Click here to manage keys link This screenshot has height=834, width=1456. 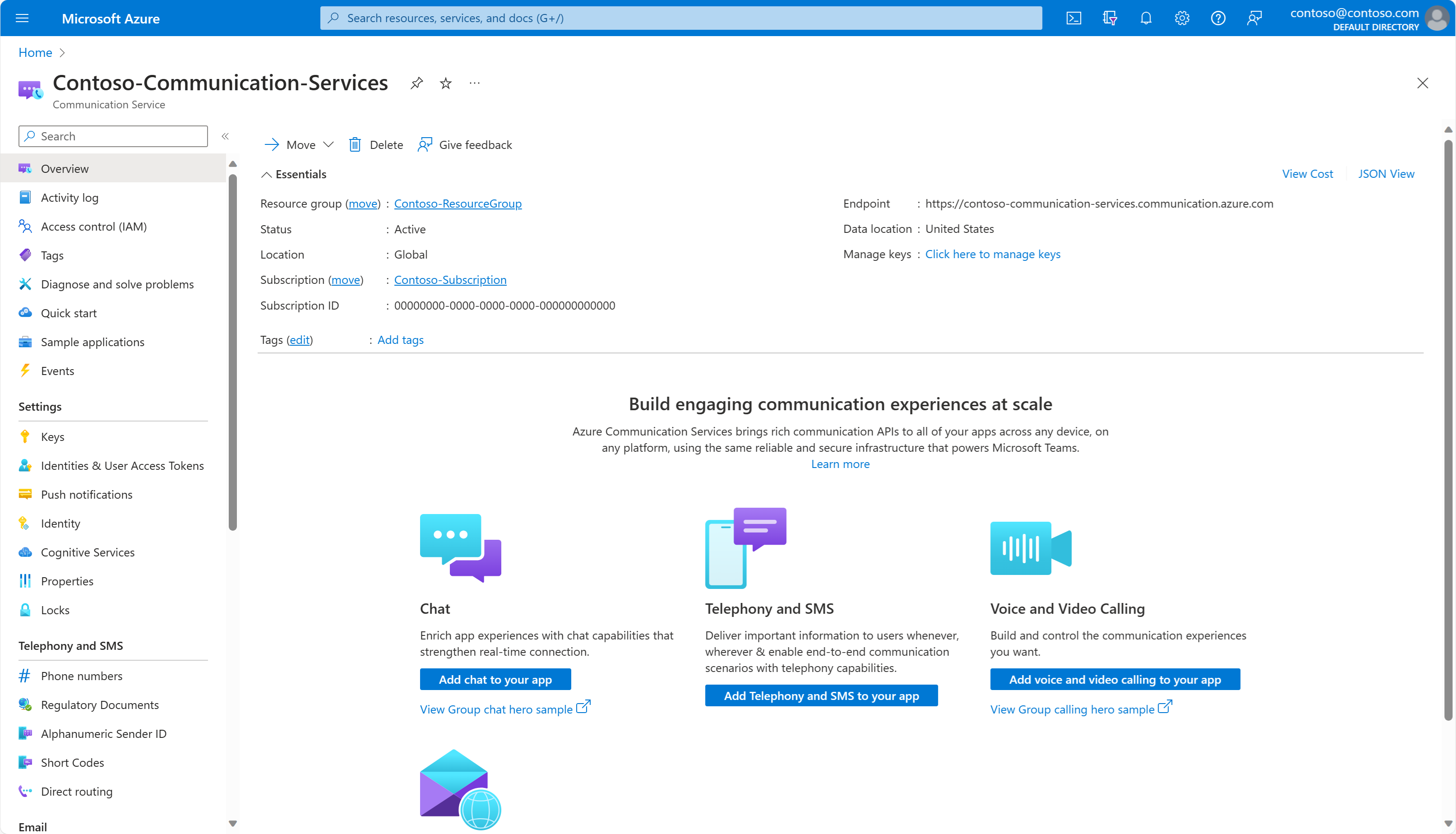pyautogui.click(x=993, y=253)
